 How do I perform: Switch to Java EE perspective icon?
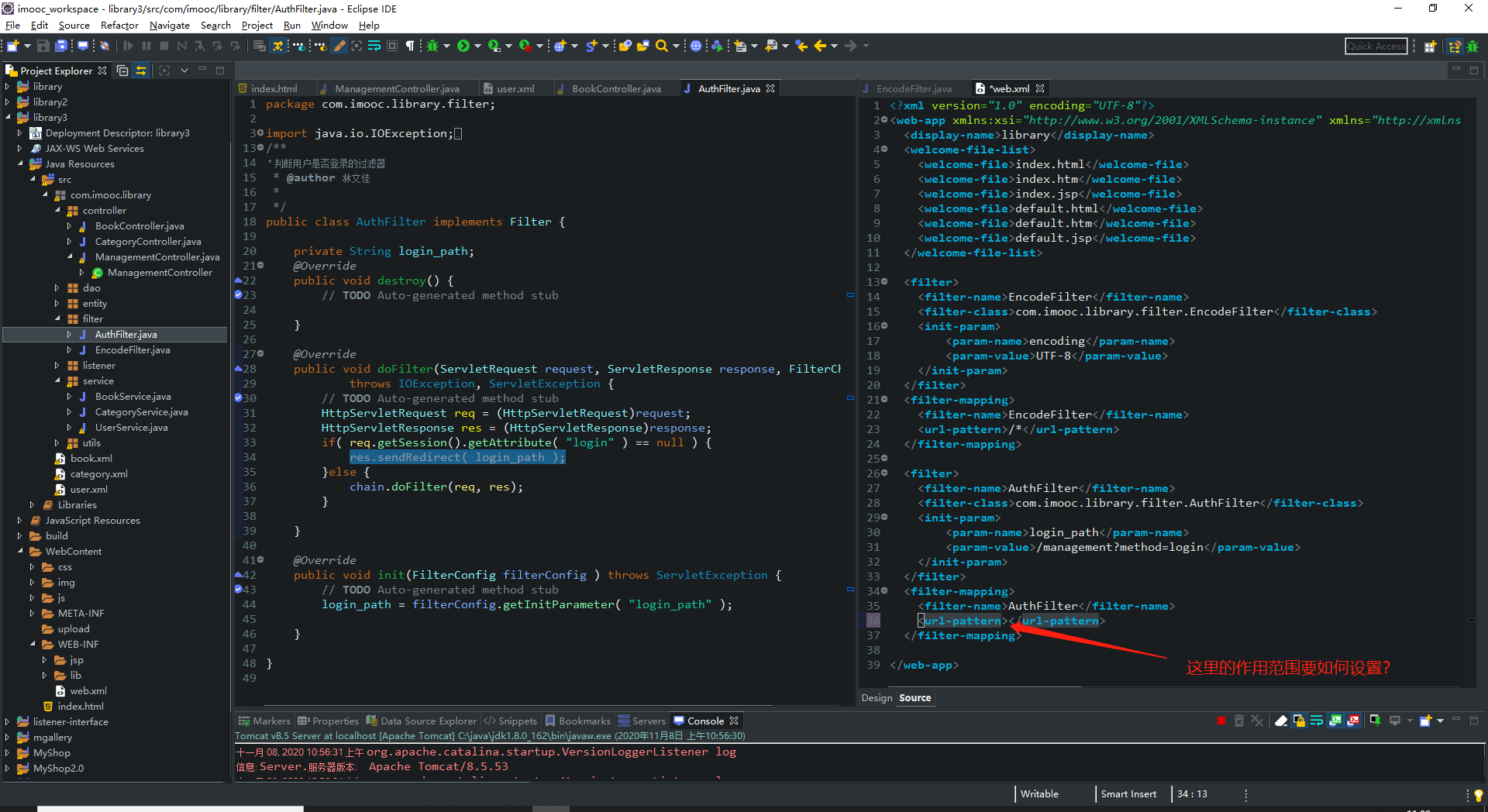point(1455,46)
